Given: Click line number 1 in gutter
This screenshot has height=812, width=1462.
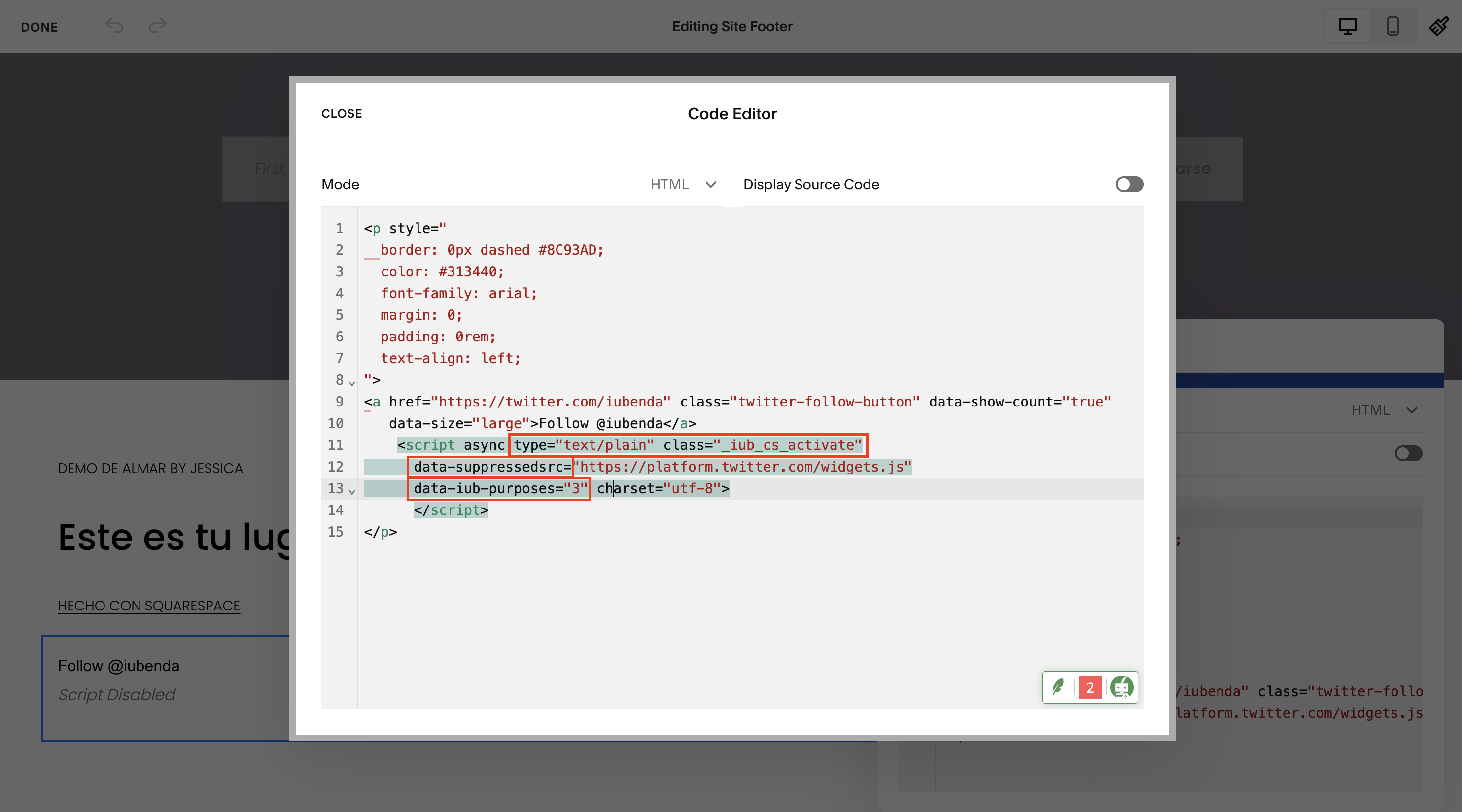Looking at the screenshot, I should (340, 228).
